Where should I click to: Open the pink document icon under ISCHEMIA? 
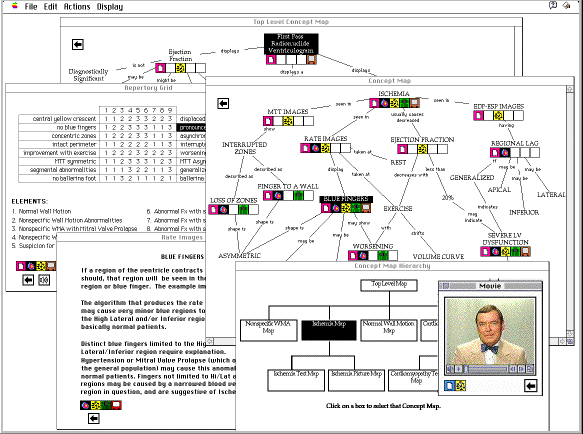374,103
